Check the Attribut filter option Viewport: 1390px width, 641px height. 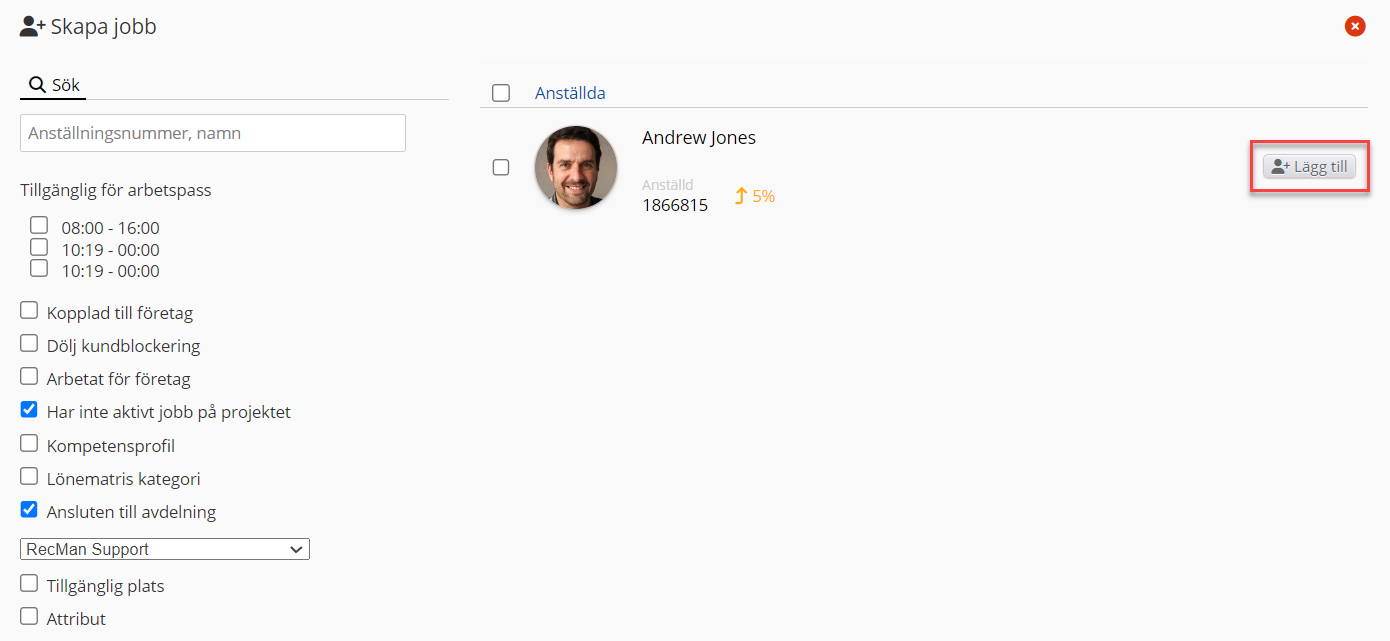30,617
